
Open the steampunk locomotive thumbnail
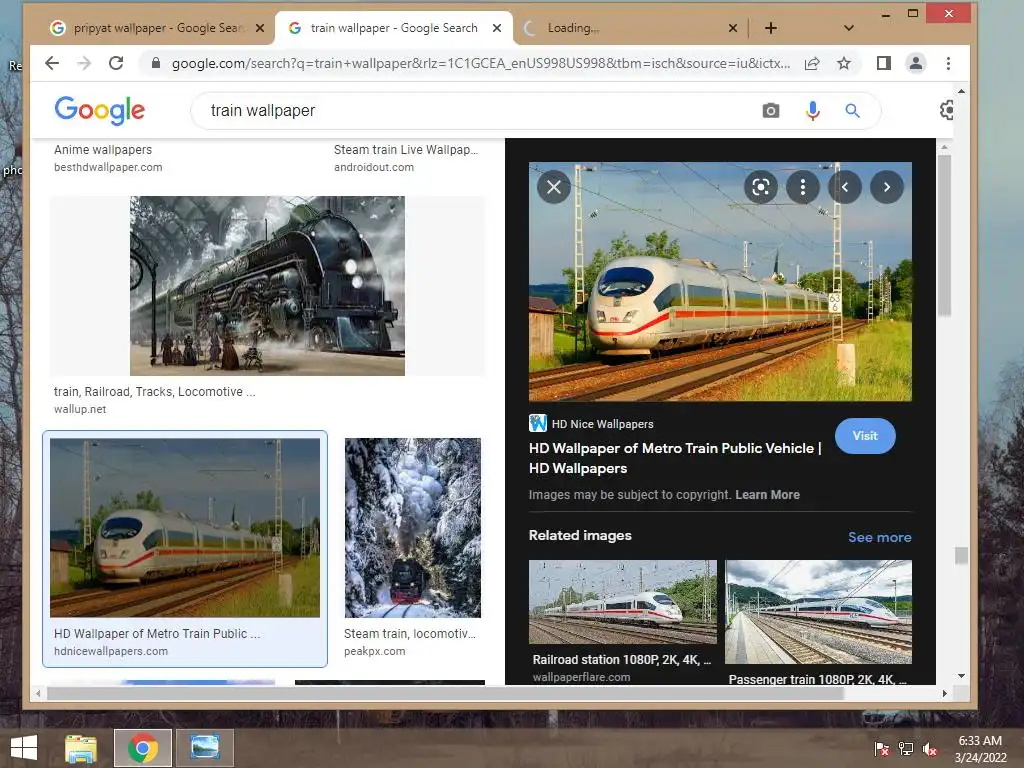click(267, 285)
